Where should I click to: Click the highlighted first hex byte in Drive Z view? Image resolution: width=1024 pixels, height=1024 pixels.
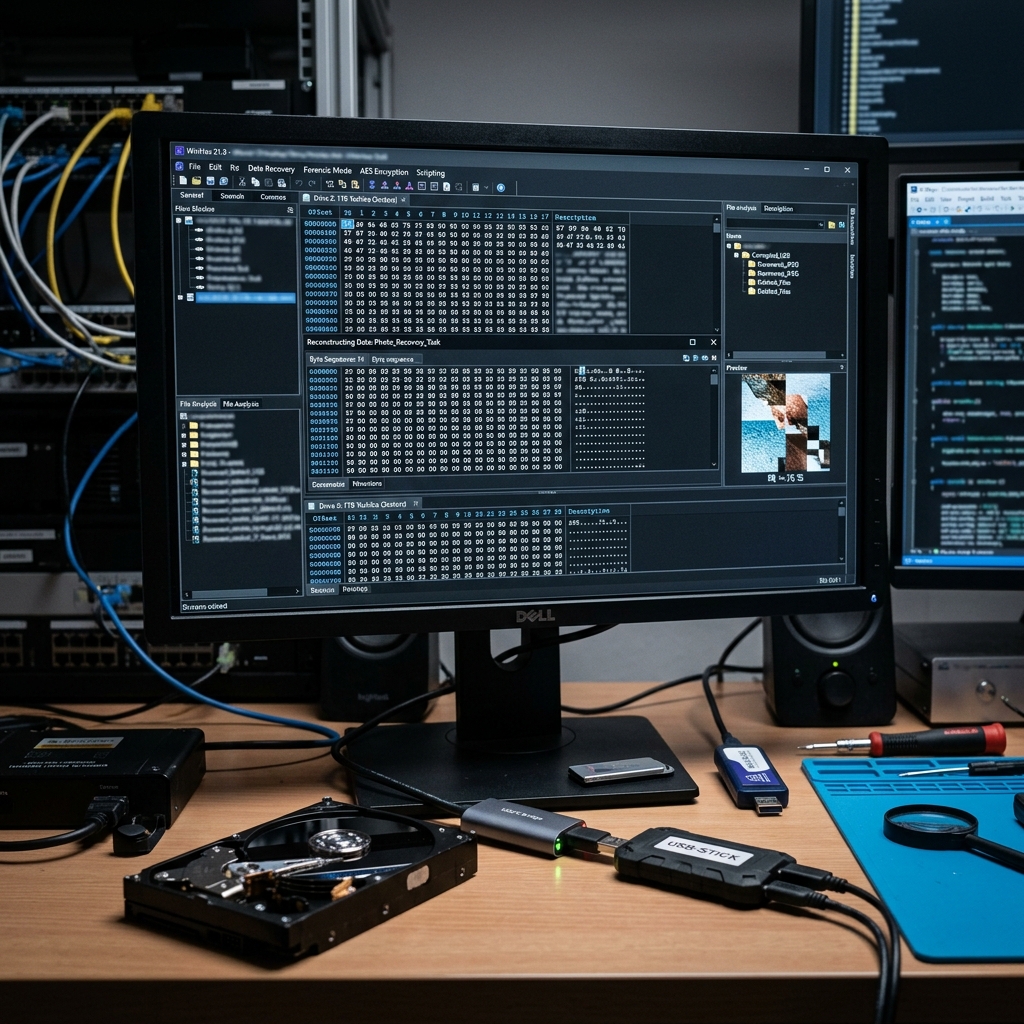[347, 224]
